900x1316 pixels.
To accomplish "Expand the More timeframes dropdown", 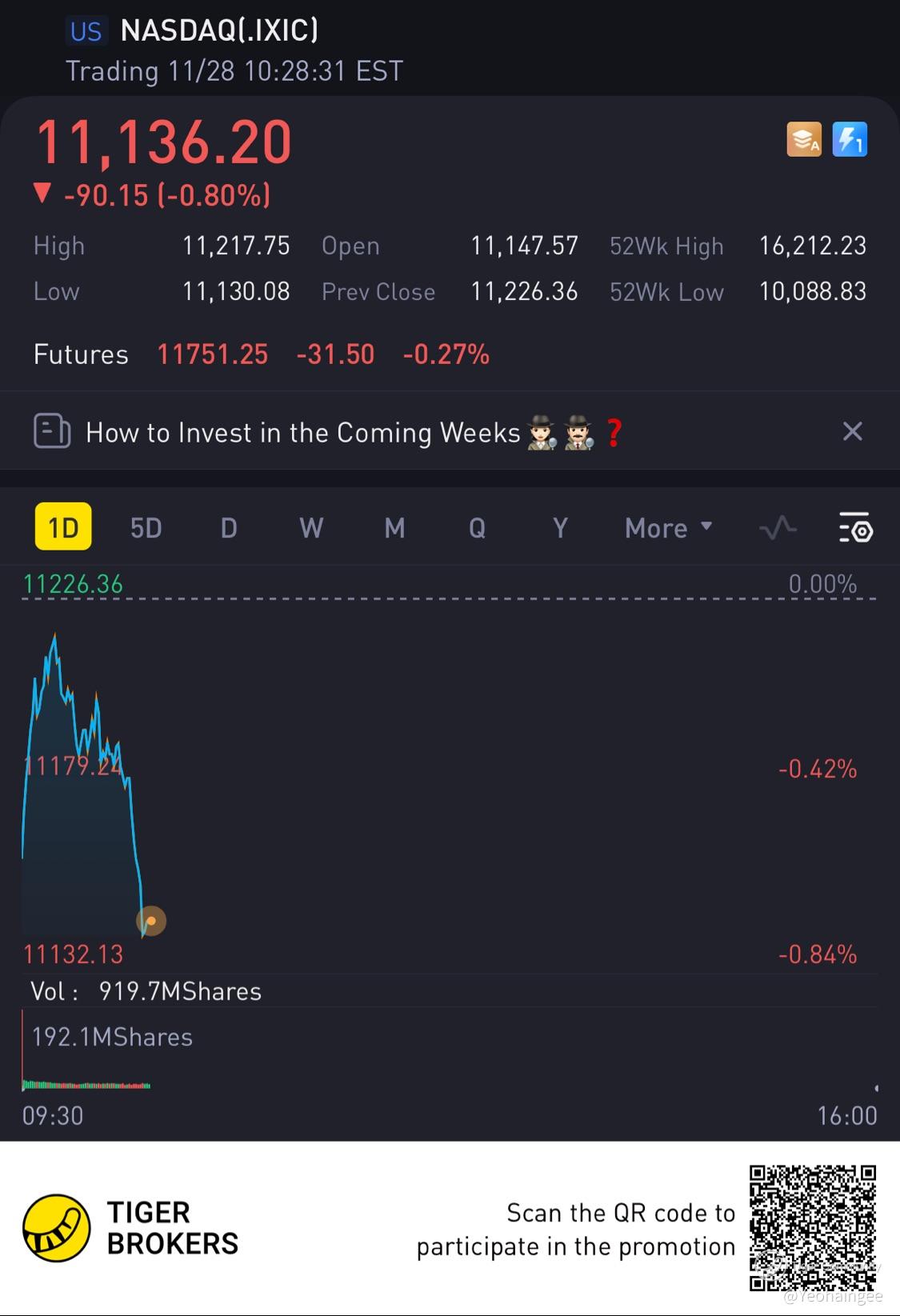I will click(668, 528).
